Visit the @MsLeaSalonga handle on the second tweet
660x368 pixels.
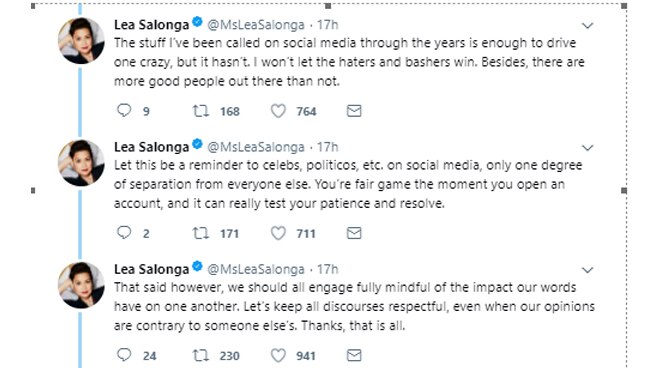point(256,147)
